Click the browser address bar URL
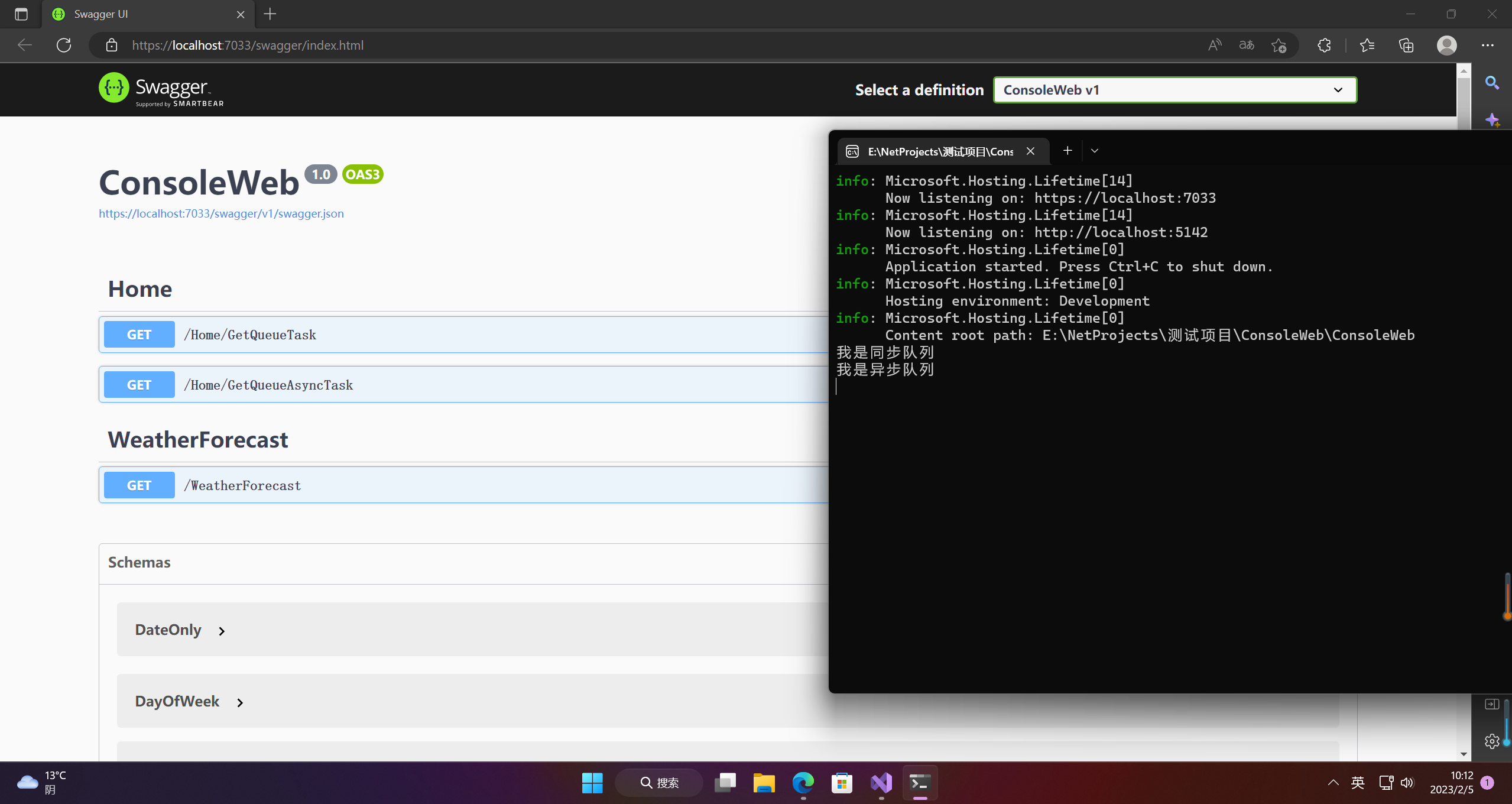 coord(248,45)
